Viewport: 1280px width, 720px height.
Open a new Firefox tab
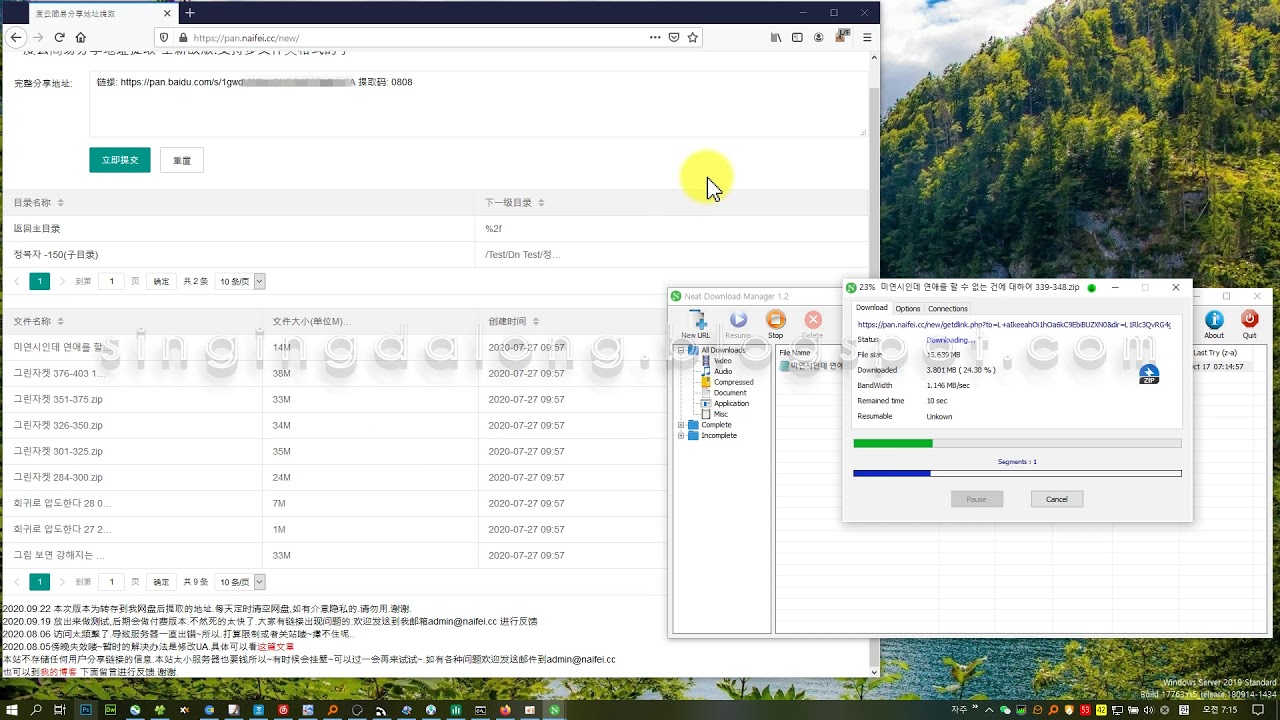point(190,13)
